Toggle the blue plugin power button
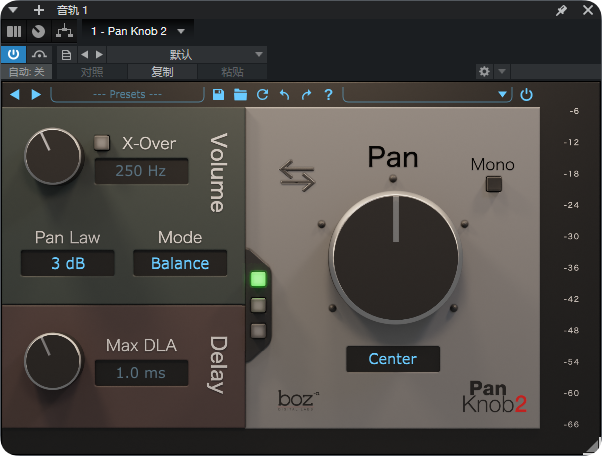602x456 pixels. [x=13, y=55]
